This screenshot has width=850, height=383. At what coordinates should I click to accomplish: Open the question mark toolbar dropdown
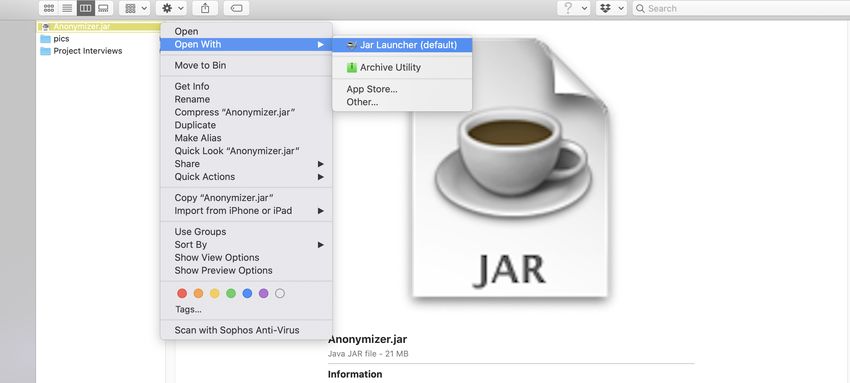[x=574, y=8]
